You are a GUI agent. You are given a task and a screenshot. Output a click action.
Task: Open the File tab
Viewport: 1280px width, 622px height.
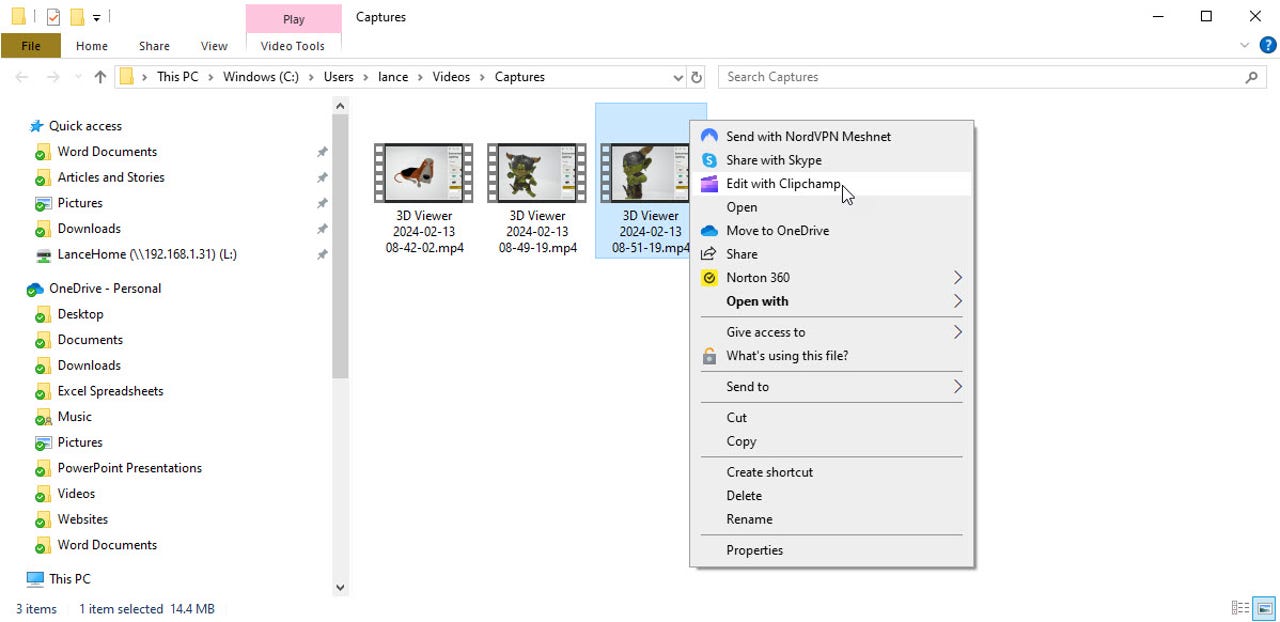click(x=31, y=46)
